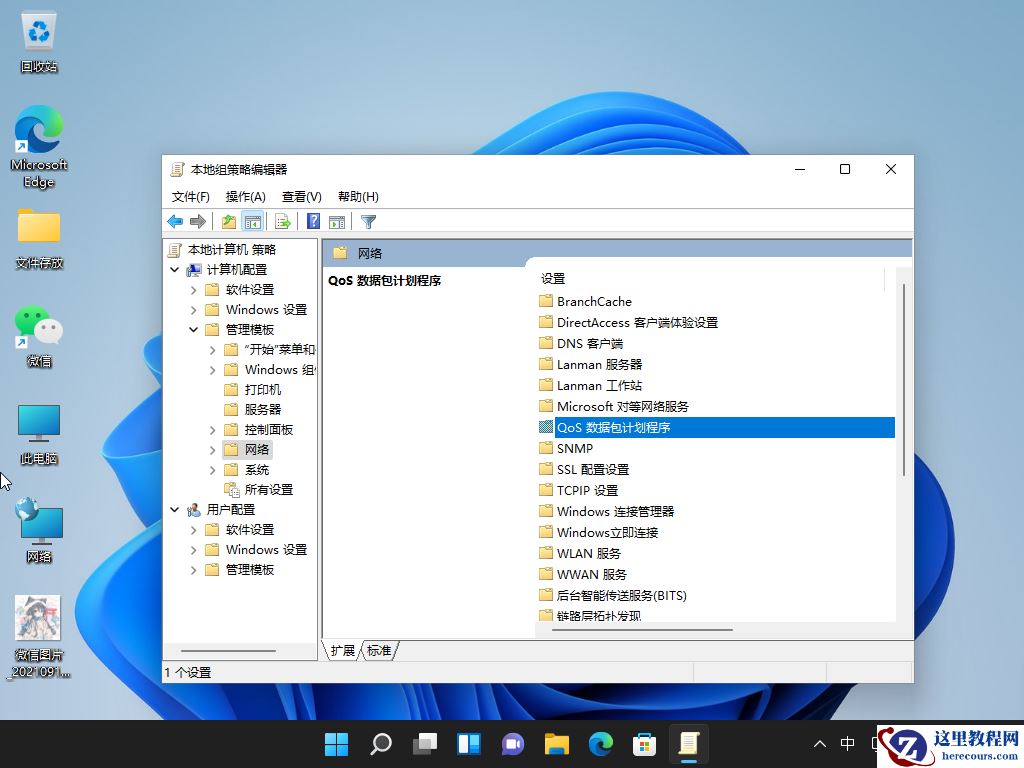
Task: Click the Export List toolbar icon
Action: pos(283,221)
